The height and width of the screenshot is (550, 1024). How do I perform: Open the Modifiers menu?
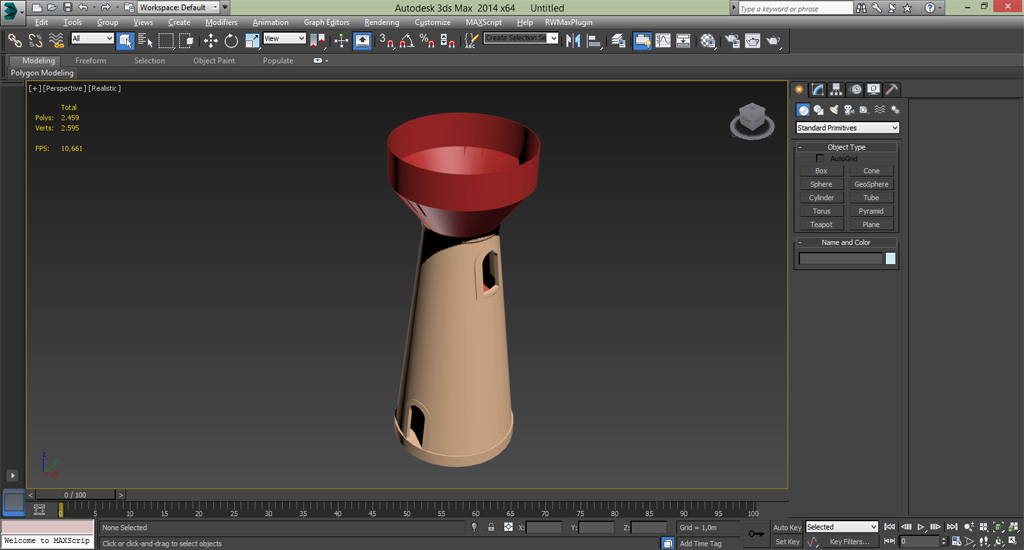[x=221, y=22]
